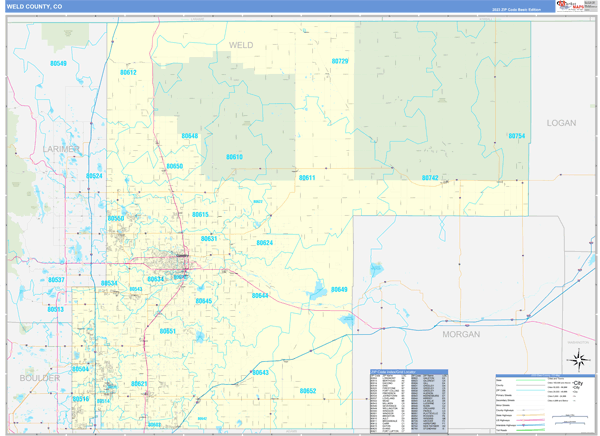Select ZIP code label 80524
This screenshot has width=600, height=436.
(x=94, y=176)
